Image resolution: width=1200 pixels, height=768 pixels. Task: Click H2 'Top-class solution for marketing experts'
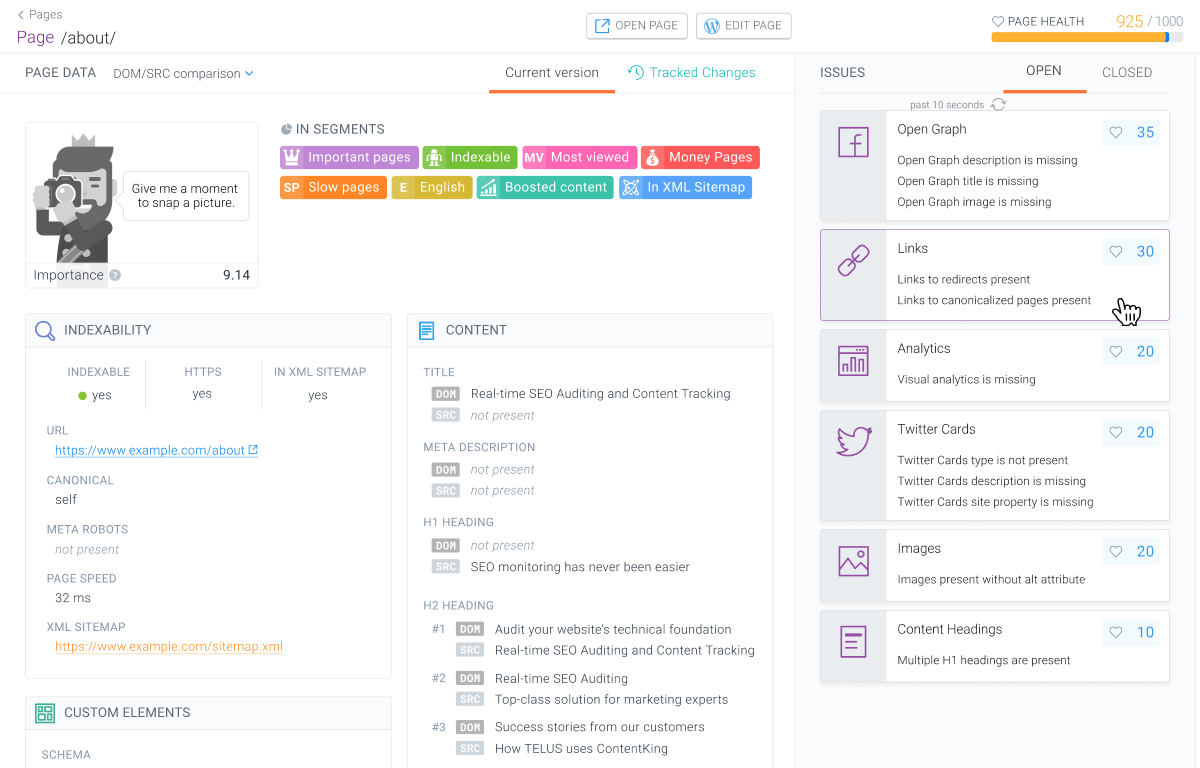coord(611,699)
